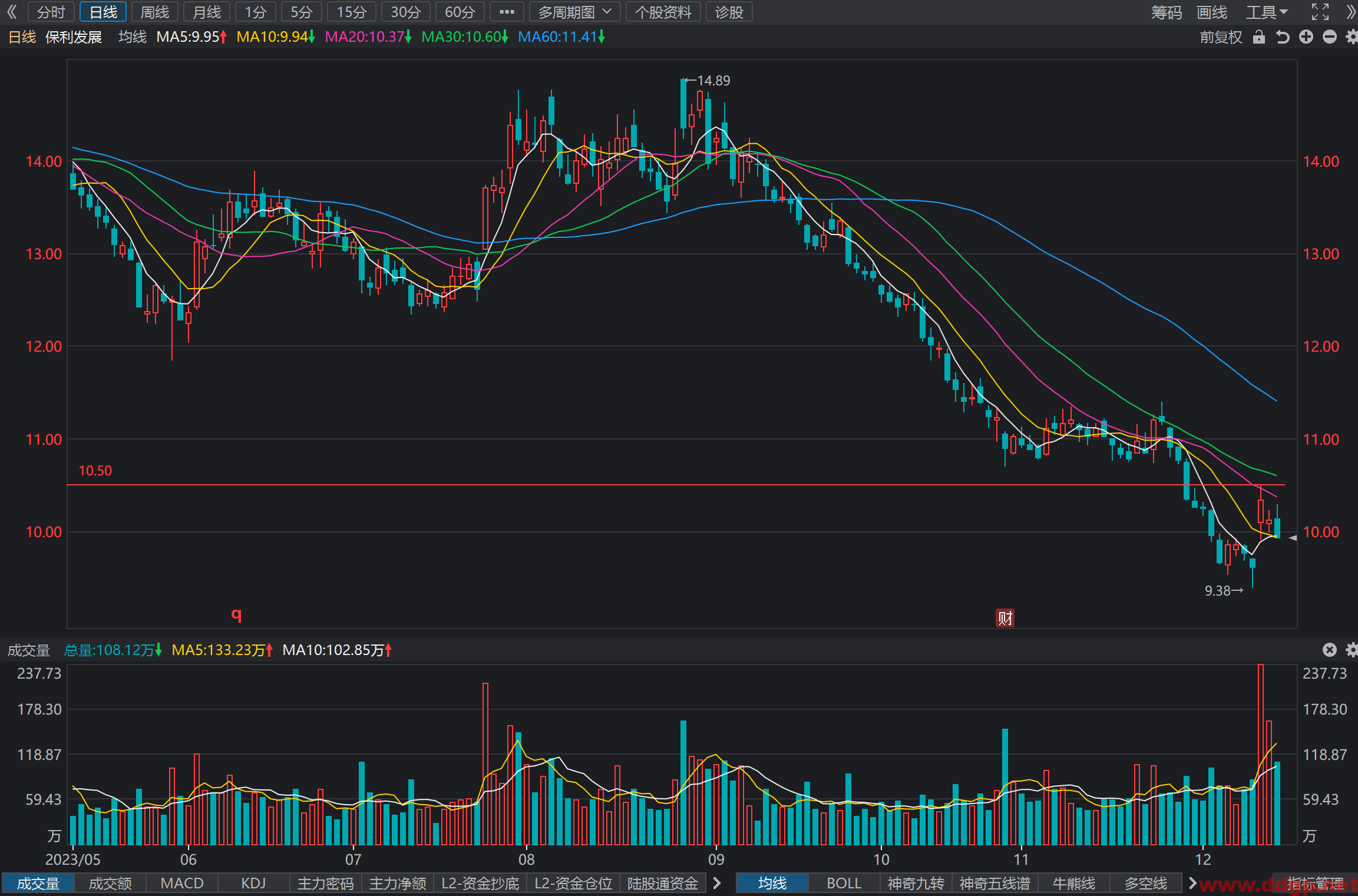Switch to the MACD indicator tab
Screen dimensions: 1358x896
[182, 883]
